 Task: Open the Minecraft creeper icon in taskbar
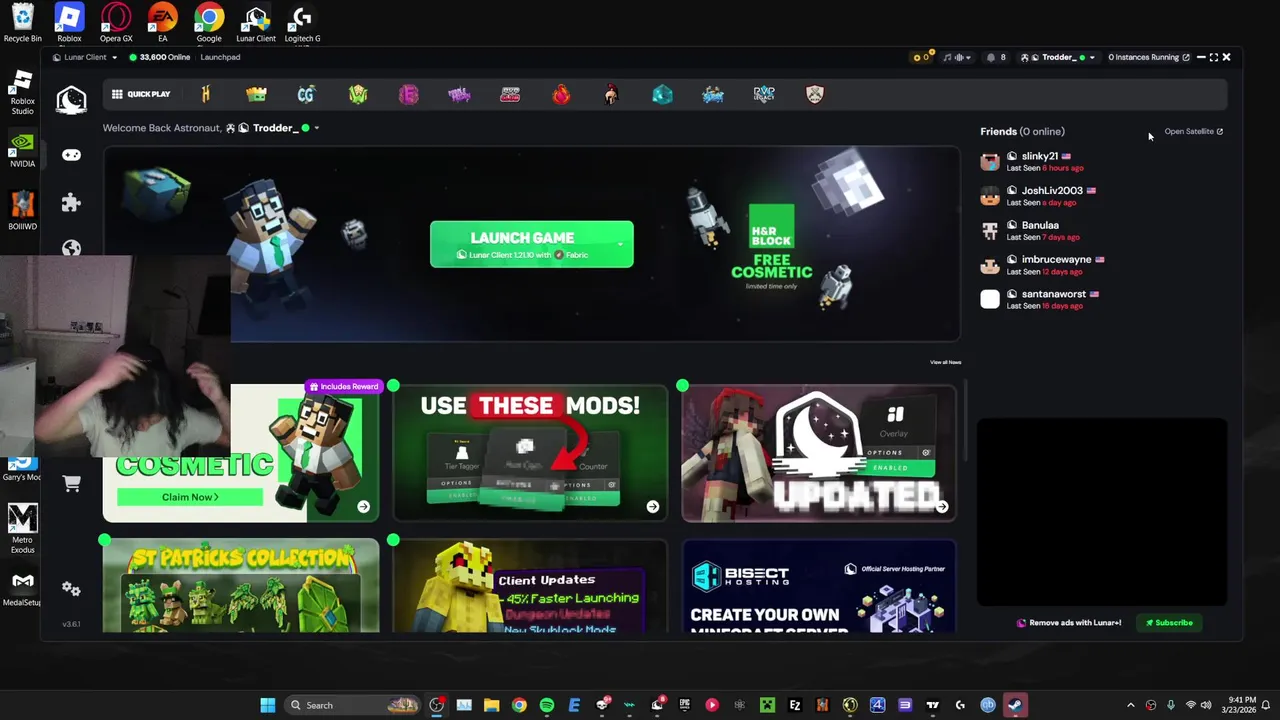pyautogui.click(x=767, y=705)
